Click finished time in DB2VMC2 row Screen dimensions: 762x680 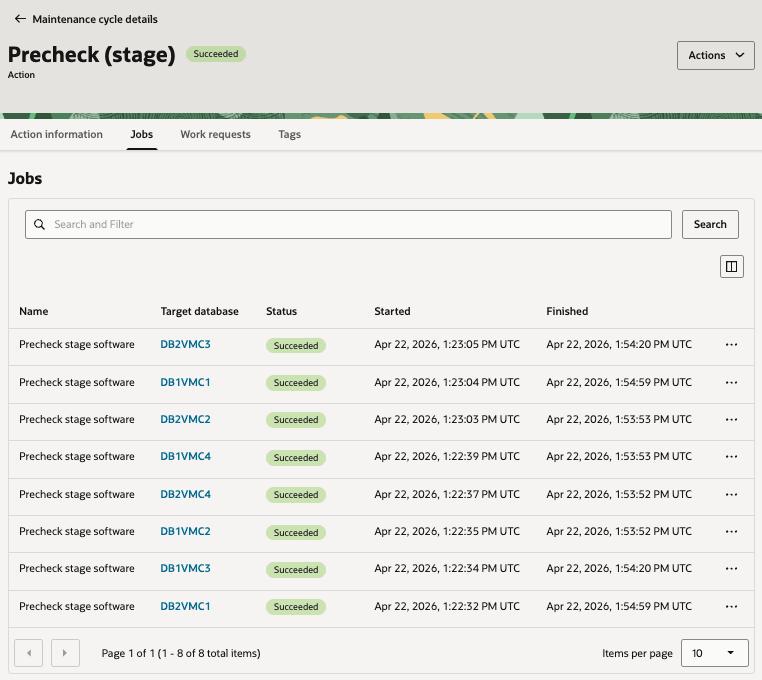pyautogui.click(x=619, y=419)
